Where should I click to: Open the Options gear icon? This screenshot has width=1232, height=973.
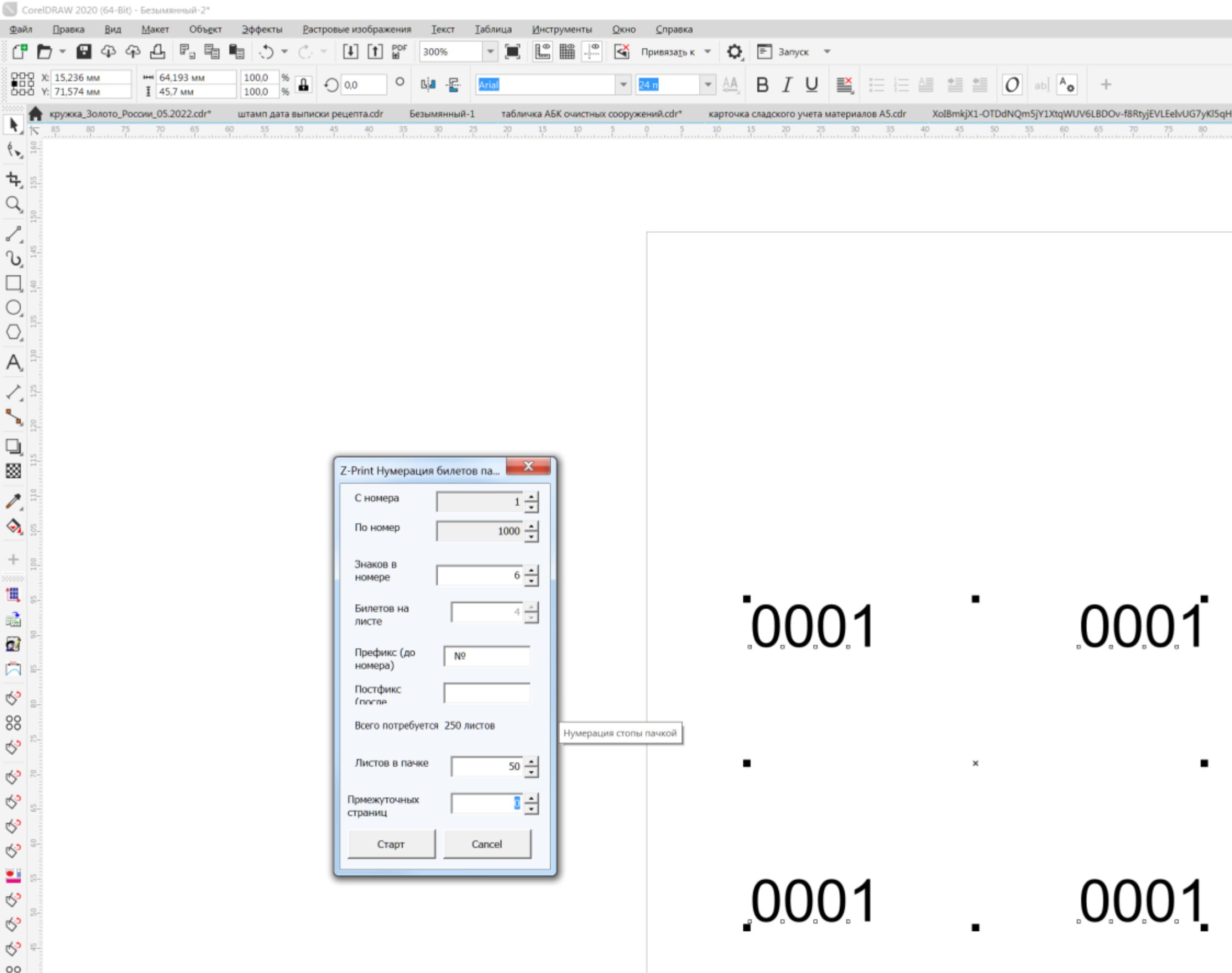(734, 52)
